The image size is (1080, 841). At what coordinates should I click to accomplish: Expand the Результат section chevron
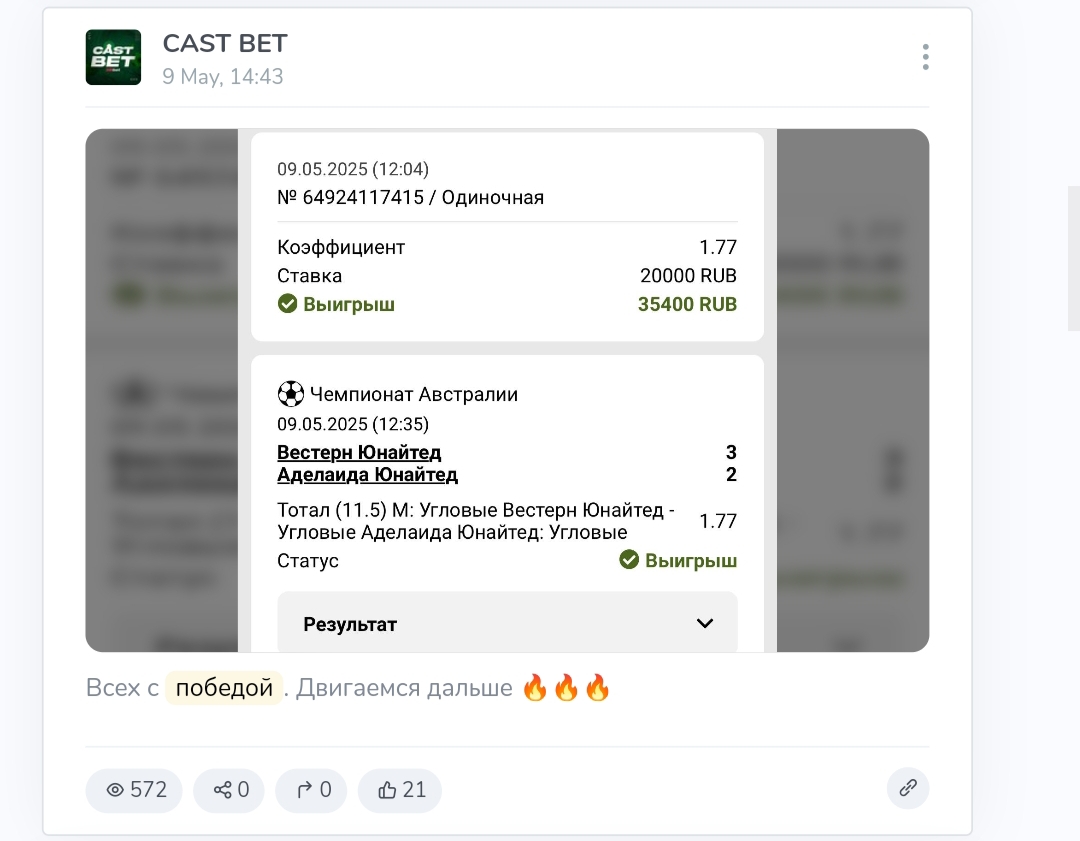point(705,623)
